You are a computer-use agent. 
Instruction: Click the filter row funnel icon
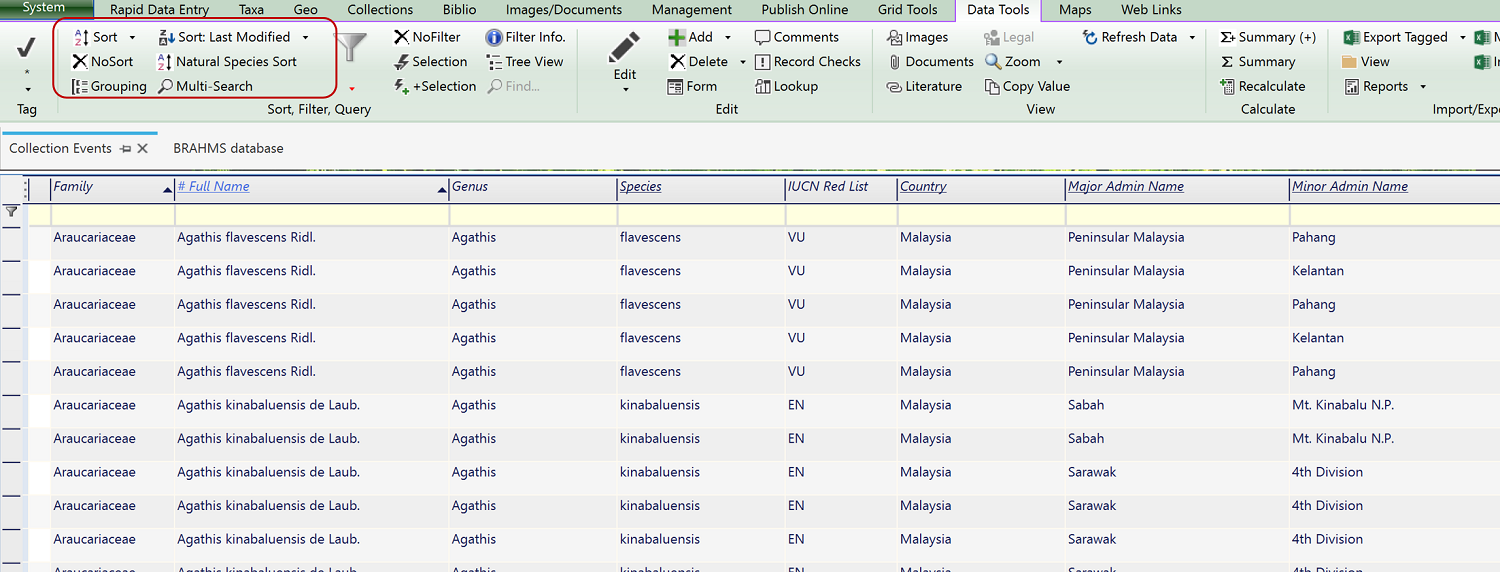(11, 212)
